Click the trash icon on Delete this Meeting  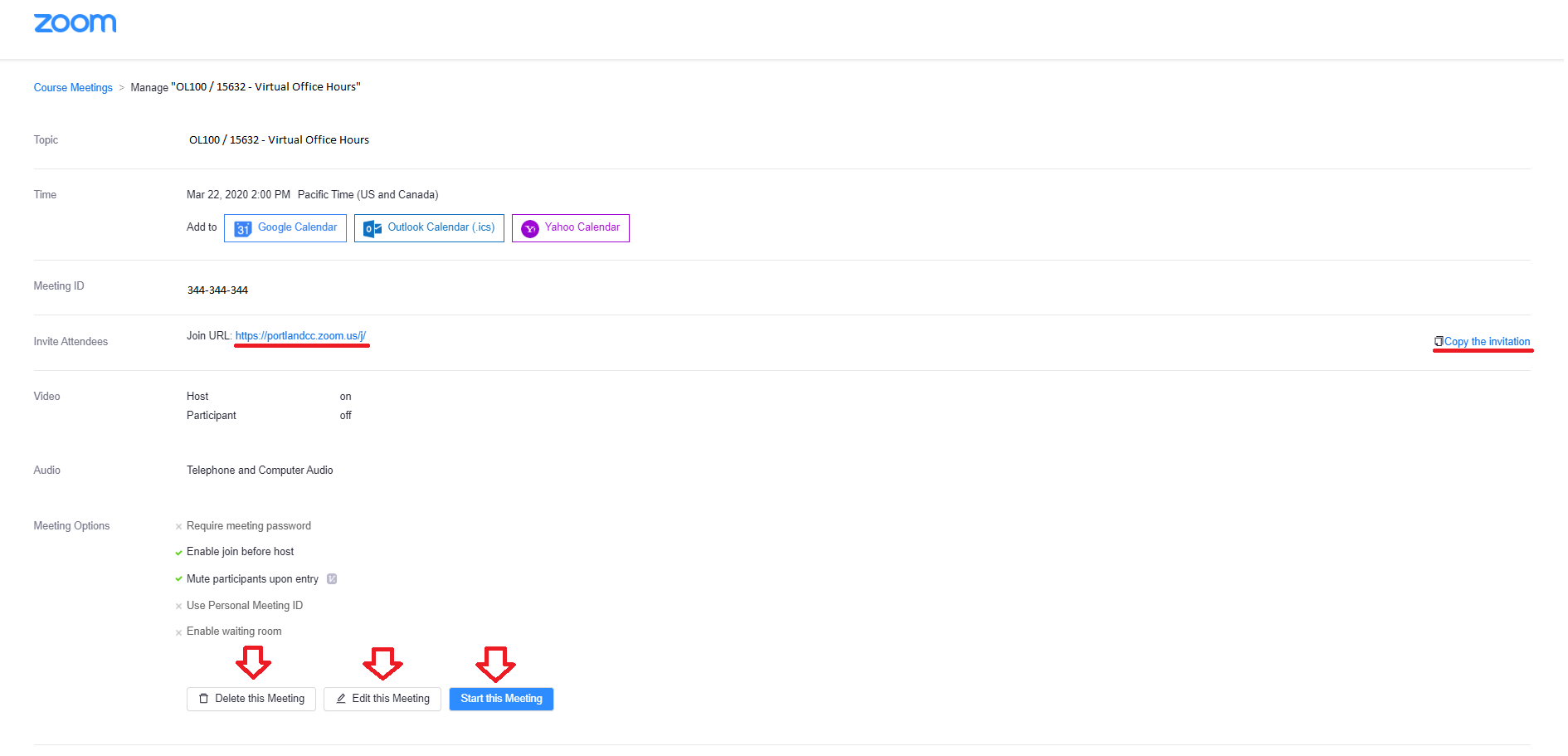point(203,698)
